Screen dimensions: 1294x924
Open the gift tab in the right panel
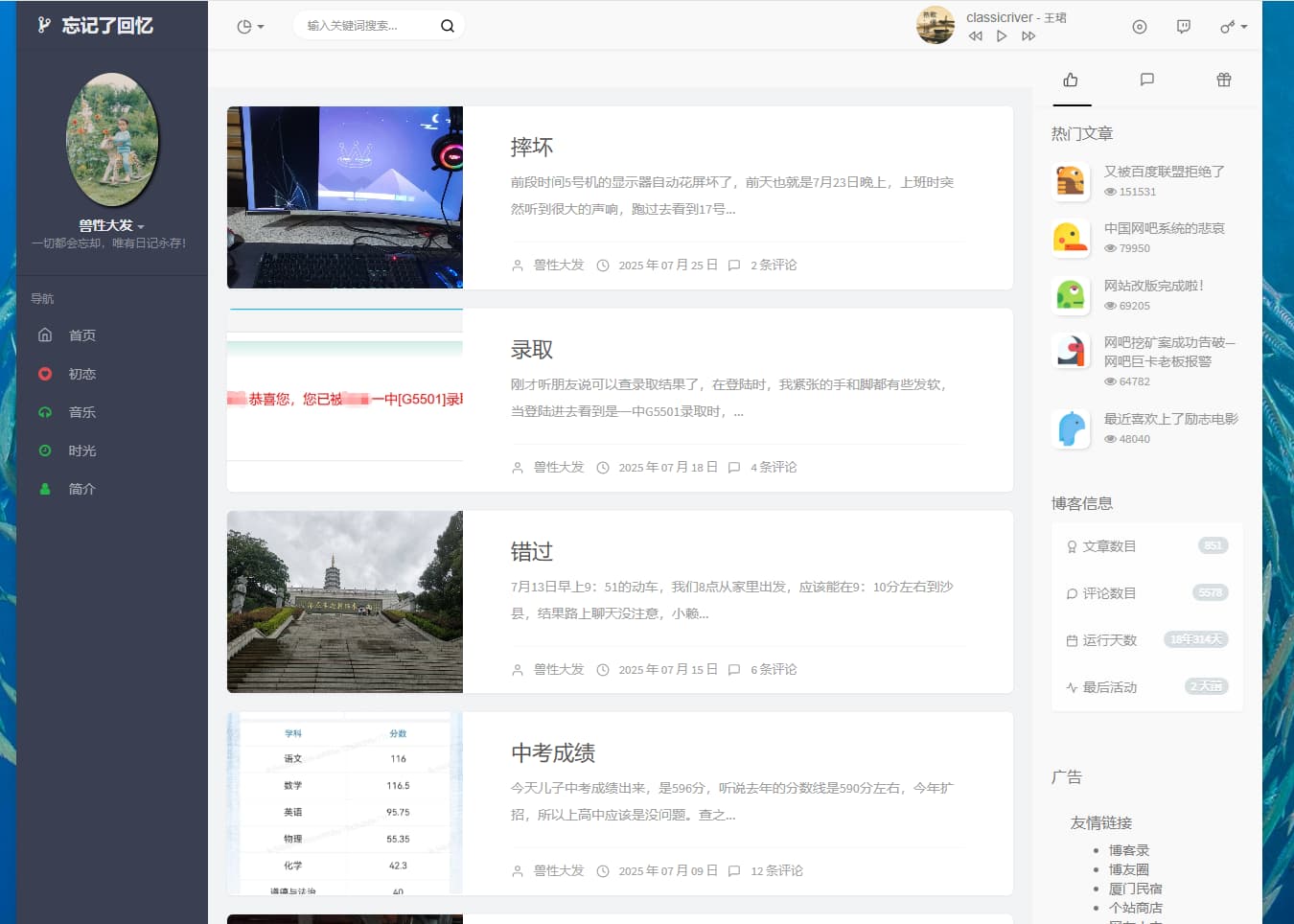click(x=1224, y=81)
